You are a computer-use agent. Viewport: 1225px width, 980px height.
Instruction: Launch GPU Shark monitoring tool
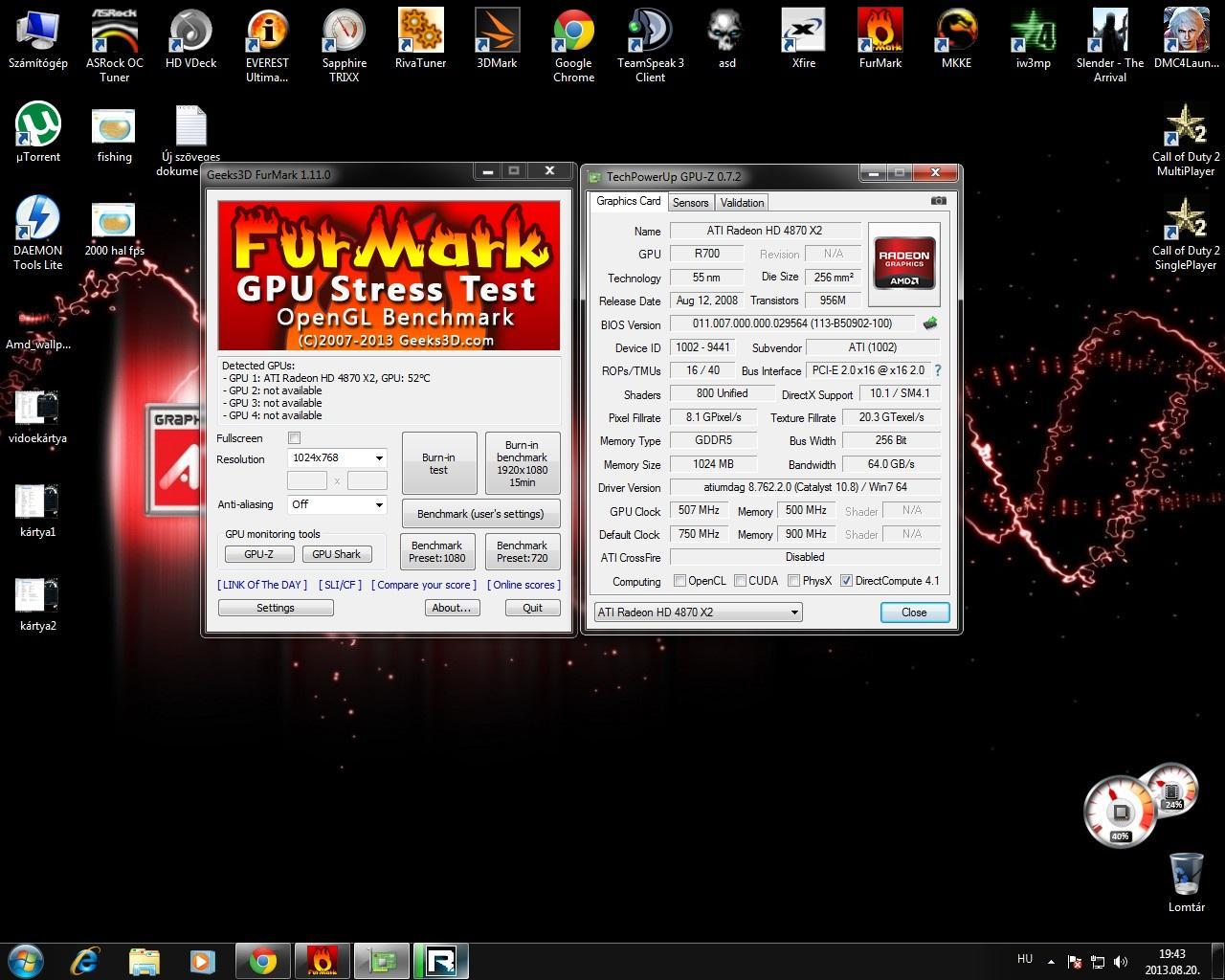(x=337, y=554)
